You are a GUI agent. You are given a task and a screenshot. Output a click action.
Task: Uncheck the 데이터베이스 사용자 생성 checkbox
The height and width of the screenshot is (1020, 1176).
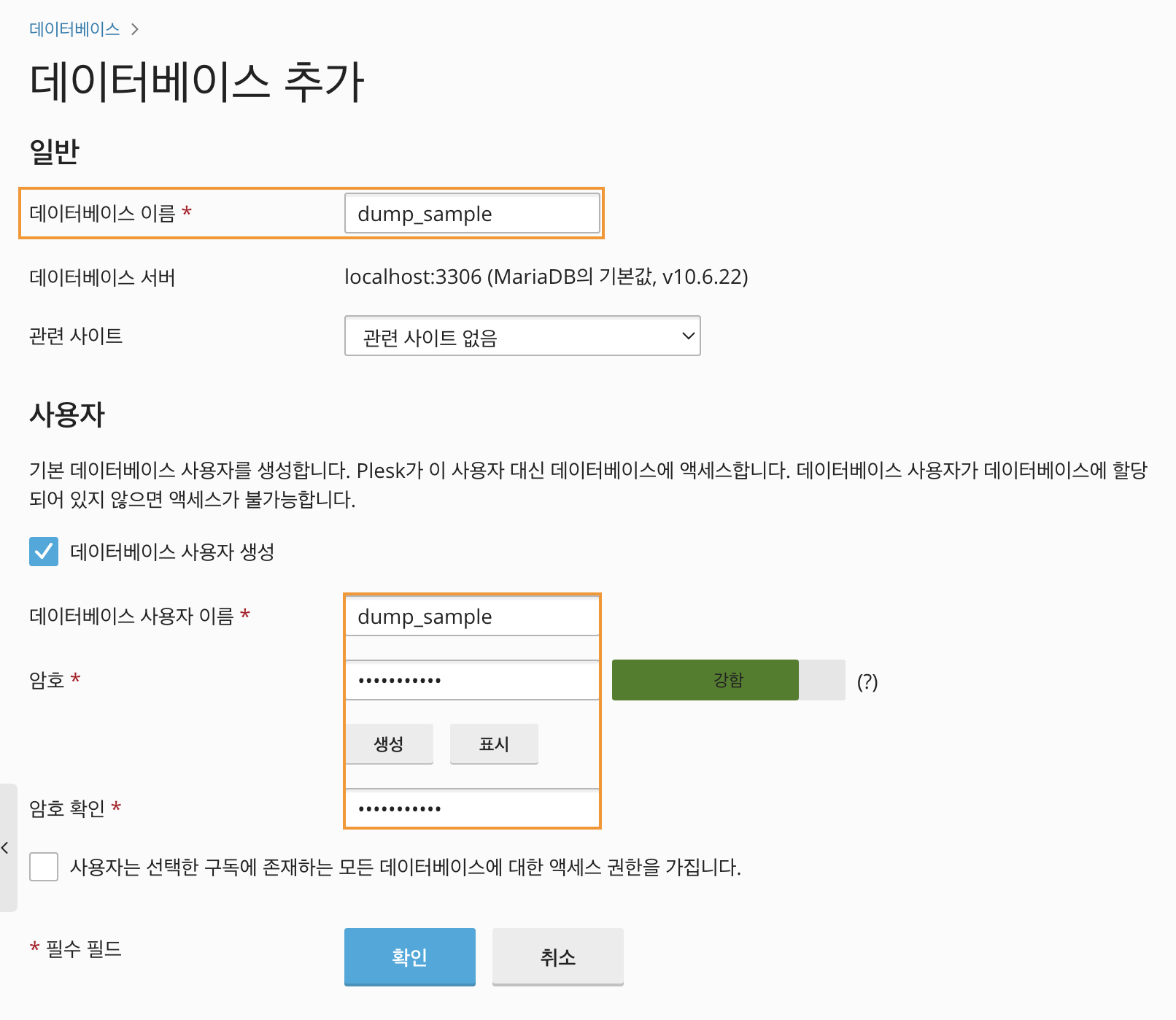click(x=44, y=552)
